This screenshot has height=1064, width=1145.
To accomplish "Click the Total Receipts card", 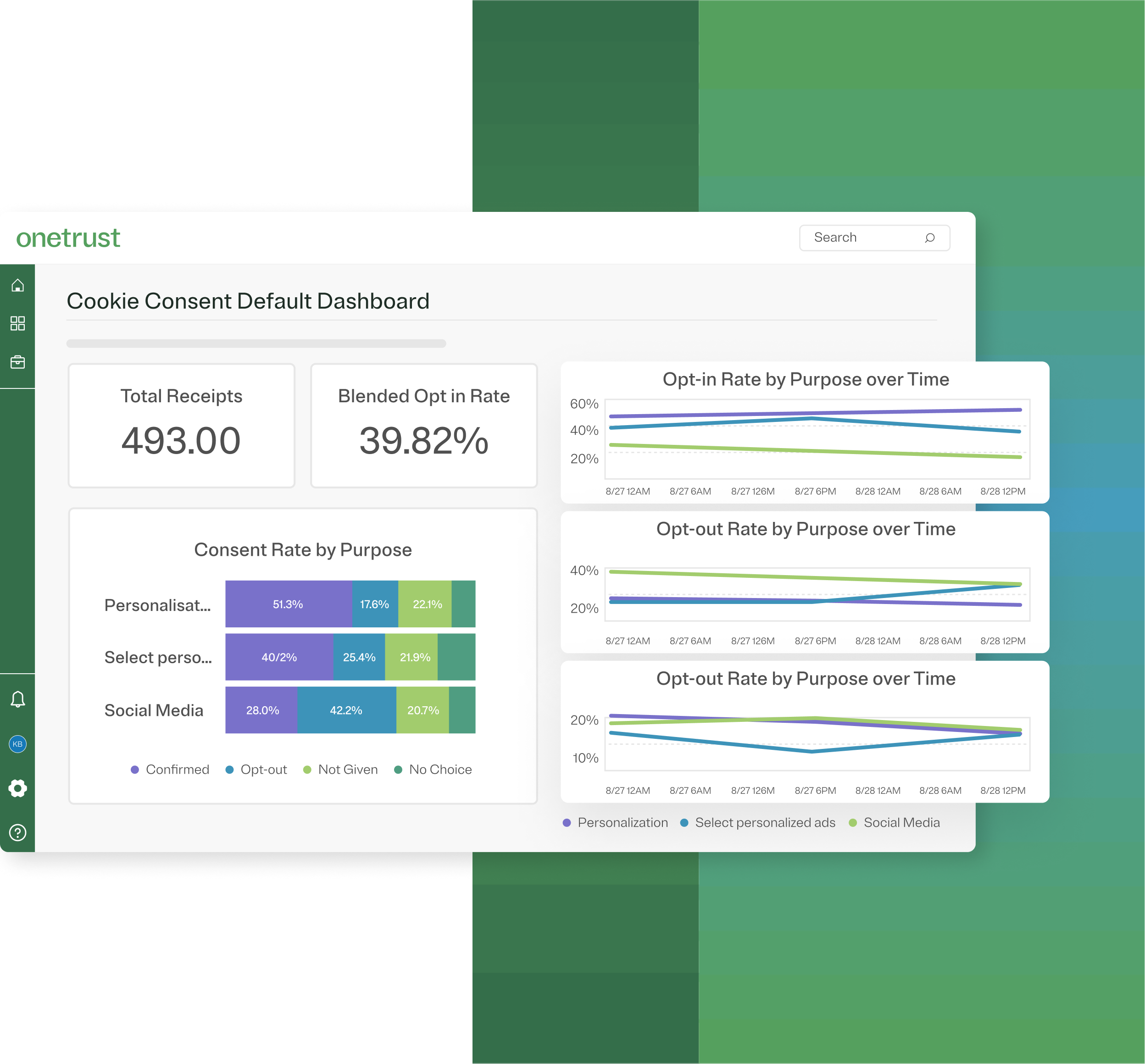I will 181,426.
